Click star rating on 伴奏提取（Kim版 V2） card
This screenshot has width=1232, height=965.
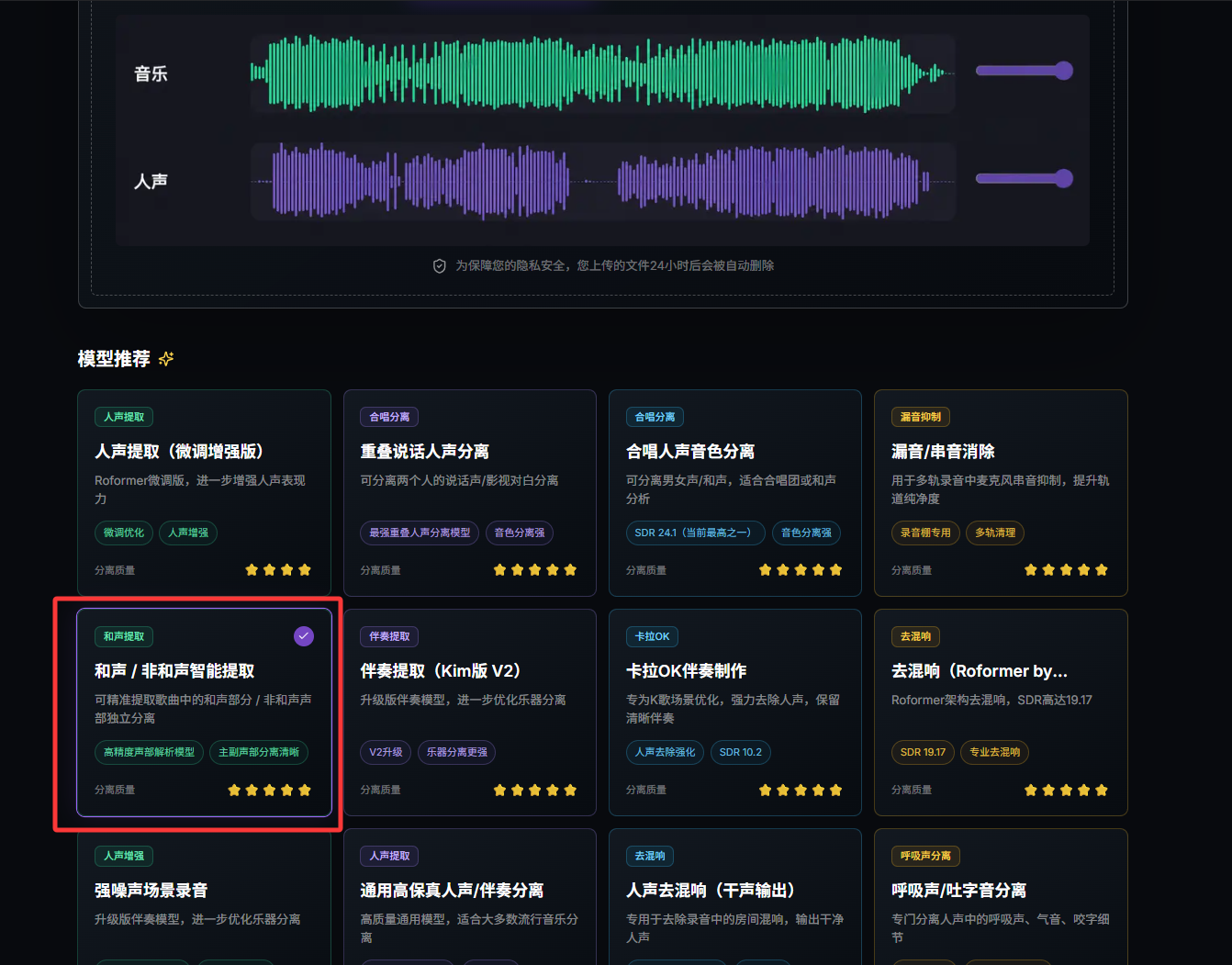[535, 790]
